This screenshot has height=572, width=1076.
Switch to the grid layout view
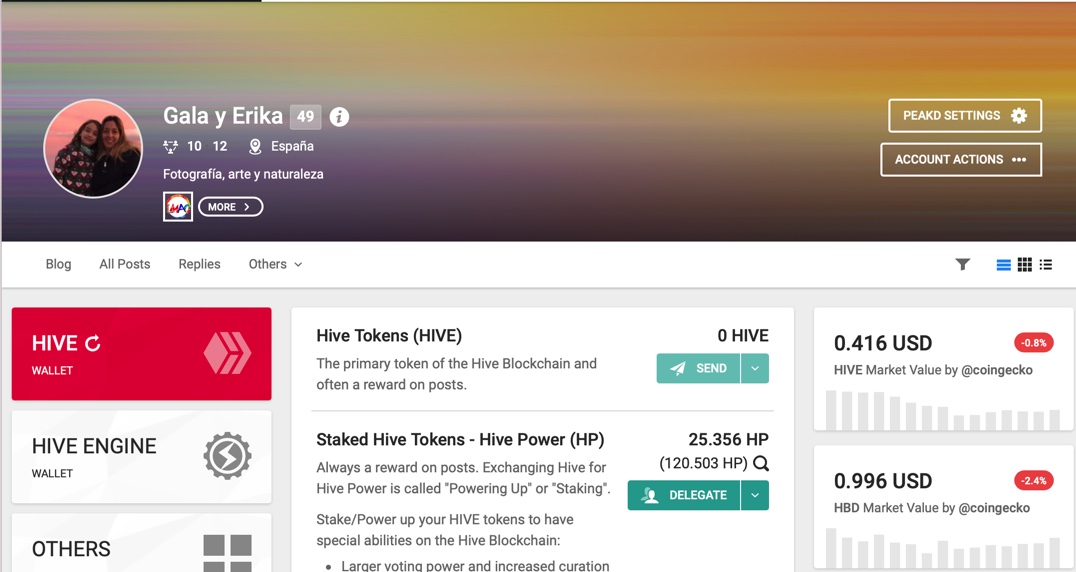(x=1025, y=265)
